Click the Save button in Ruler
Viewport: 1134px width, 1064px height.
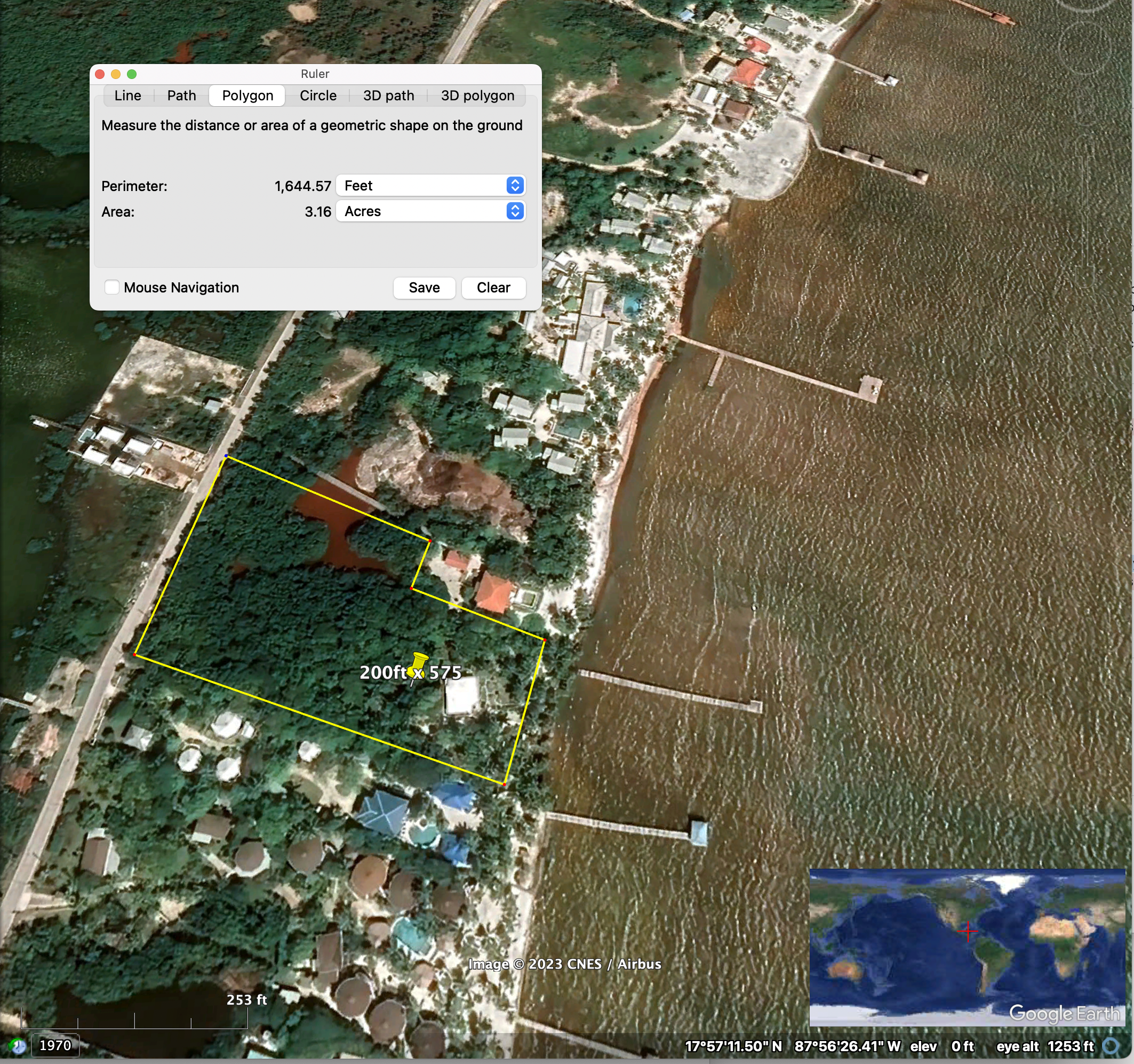pos(424,288)
